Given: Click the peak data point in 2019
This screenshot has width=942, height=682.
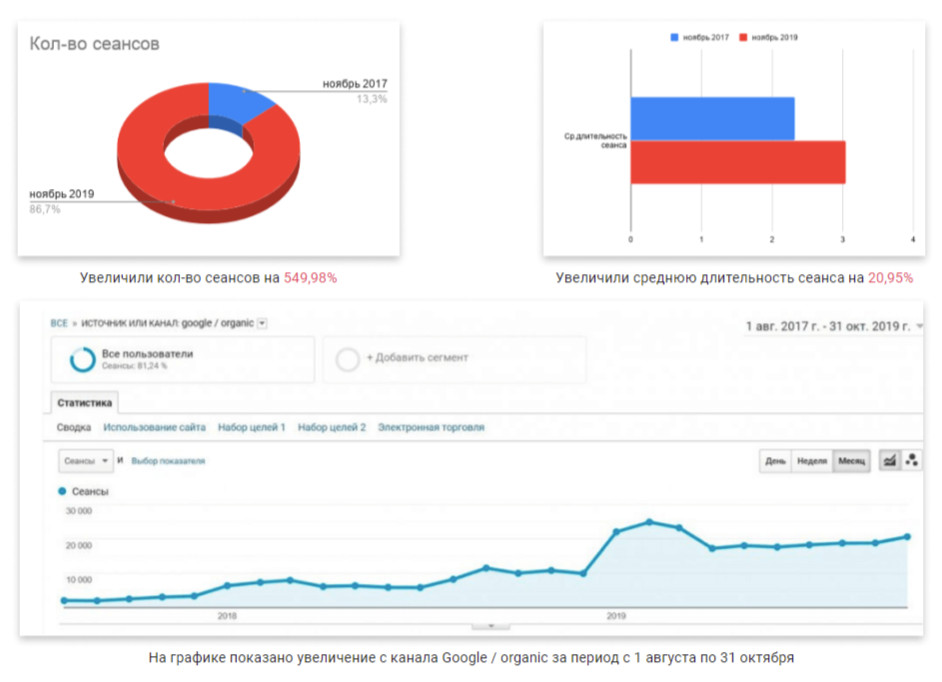Looking at the screenshot, I should pos(649,522).
